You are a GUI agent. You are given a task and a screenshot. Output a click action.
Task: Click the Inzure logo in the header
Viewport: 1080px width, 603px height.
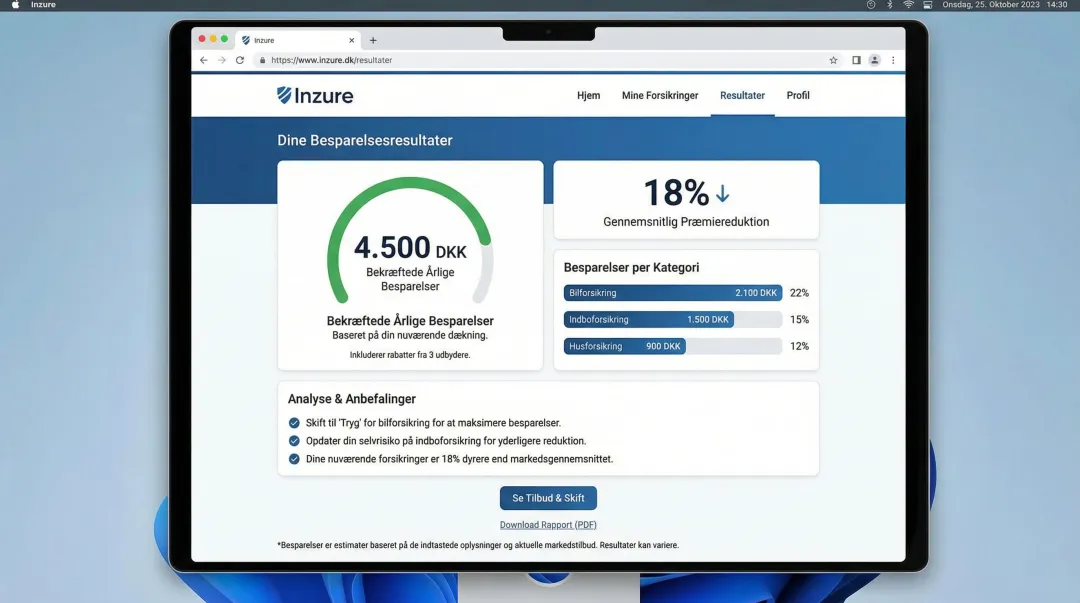(314, 95)
